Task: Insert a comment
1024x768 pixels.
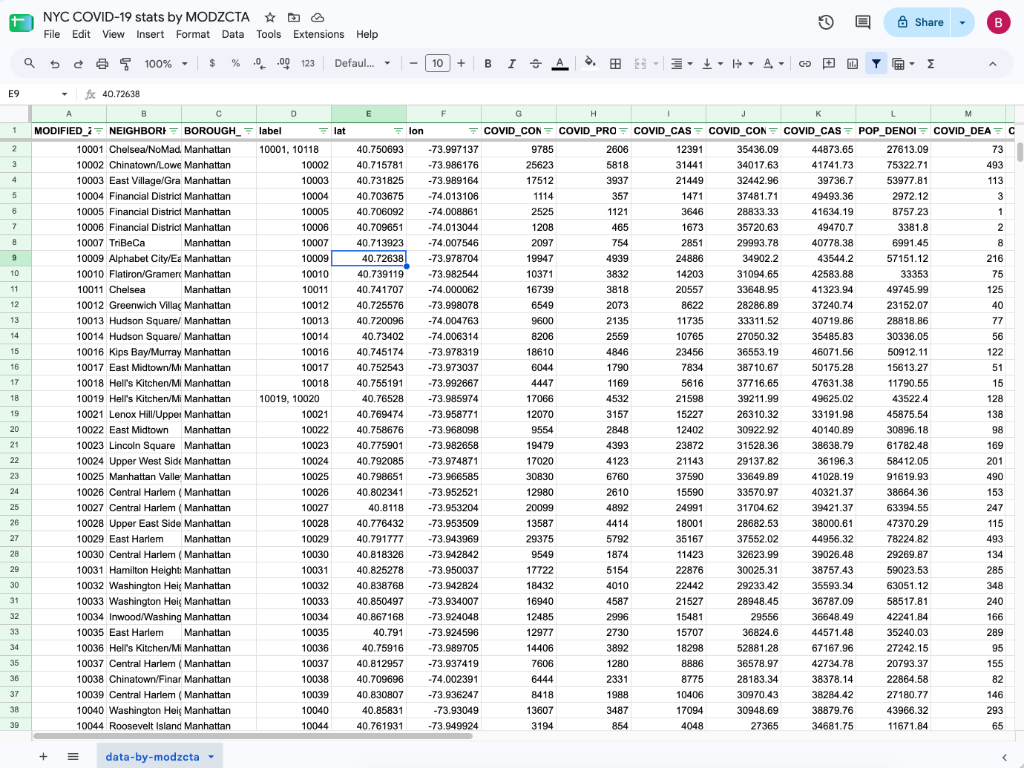Action: click(x=829, y=63)
